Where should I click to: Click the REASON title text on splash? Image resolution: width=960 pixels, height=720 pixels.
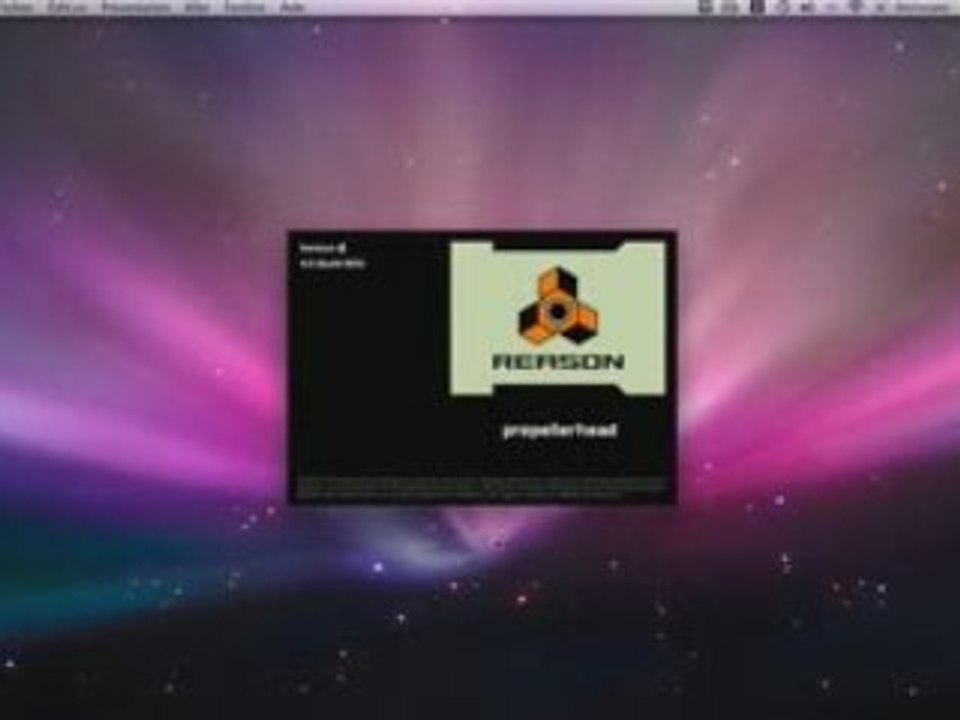[x=558, y=361]
